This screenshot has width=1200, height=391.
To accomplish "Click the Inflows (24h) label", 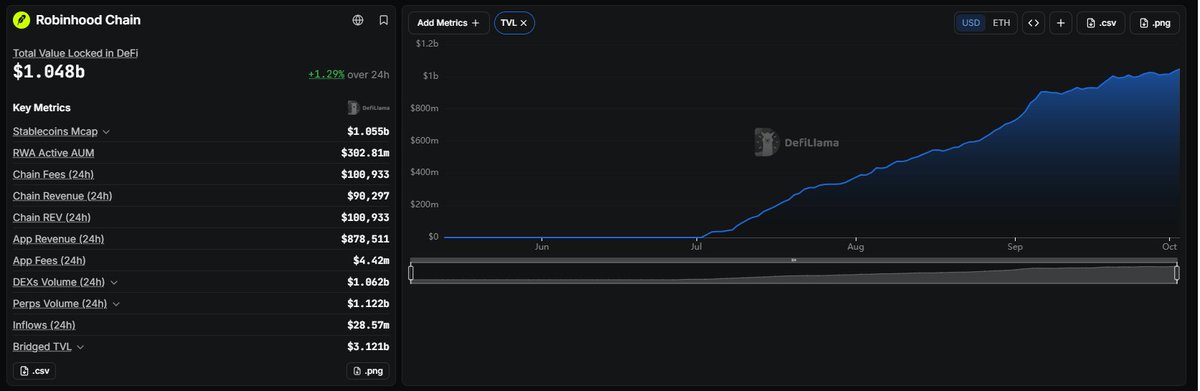I will tap(44, 325).
